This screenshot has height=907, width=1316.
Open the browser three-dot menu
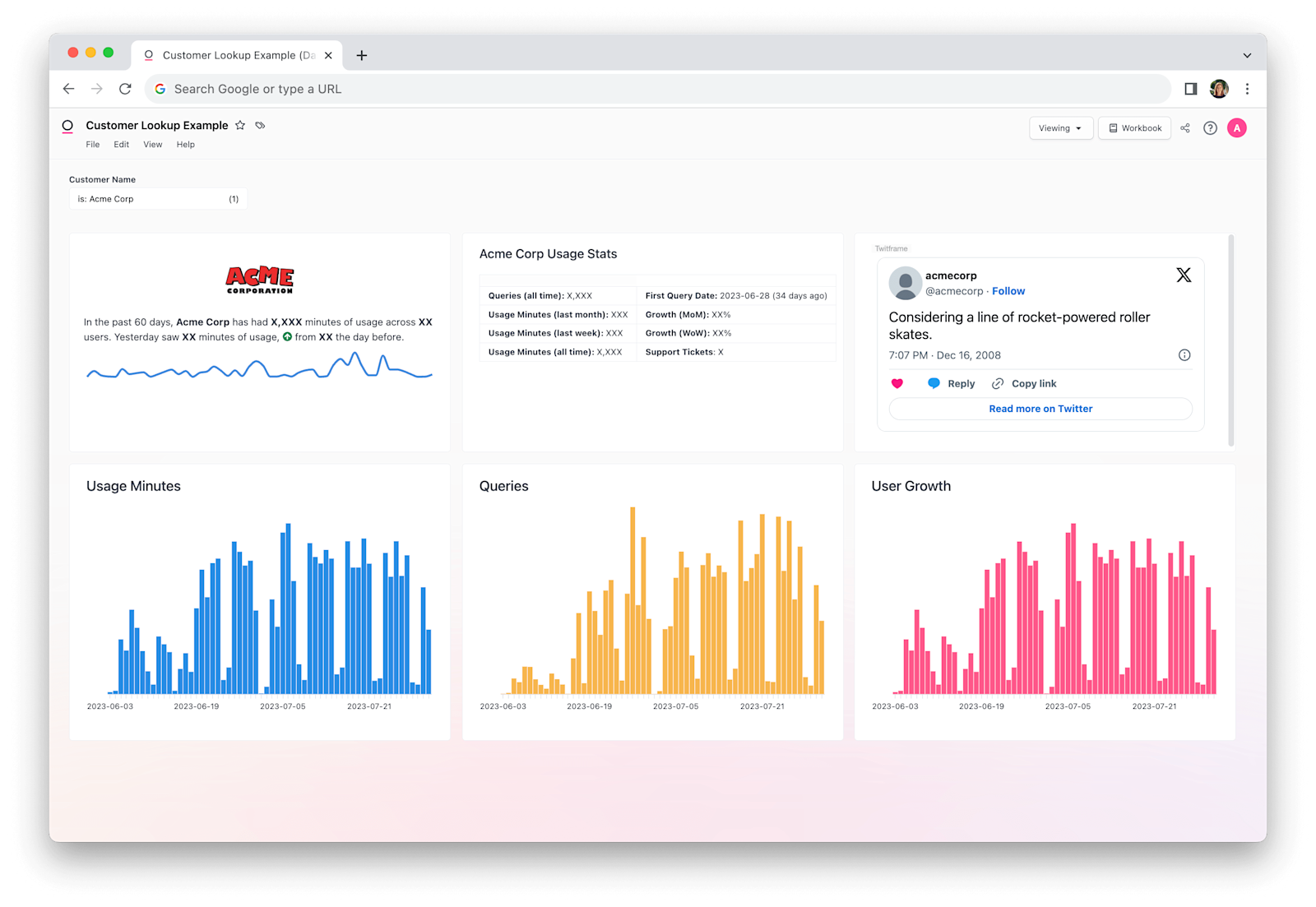tap(1247, 89)
